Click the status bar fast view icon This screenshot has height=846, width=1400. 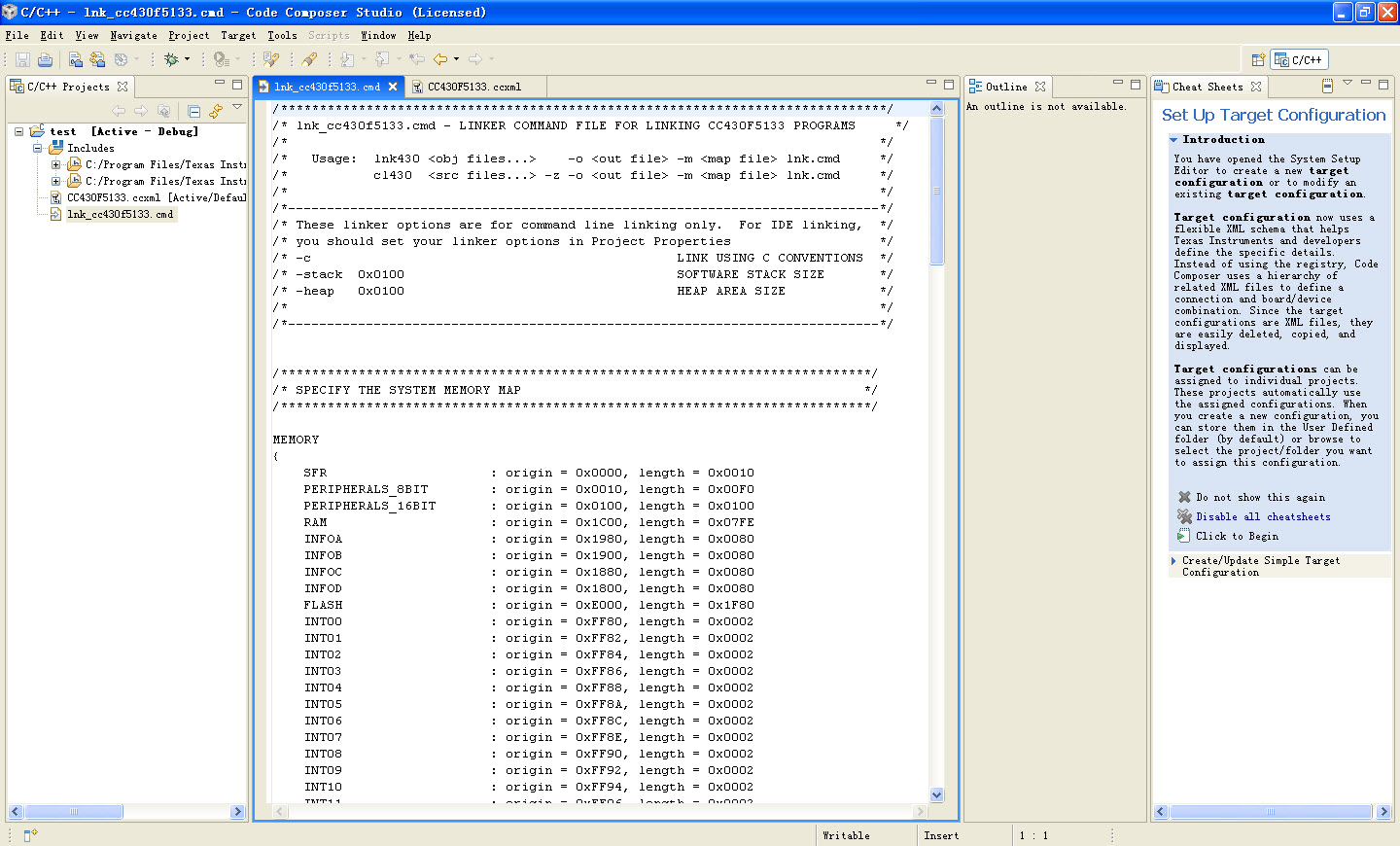point(30,834)
